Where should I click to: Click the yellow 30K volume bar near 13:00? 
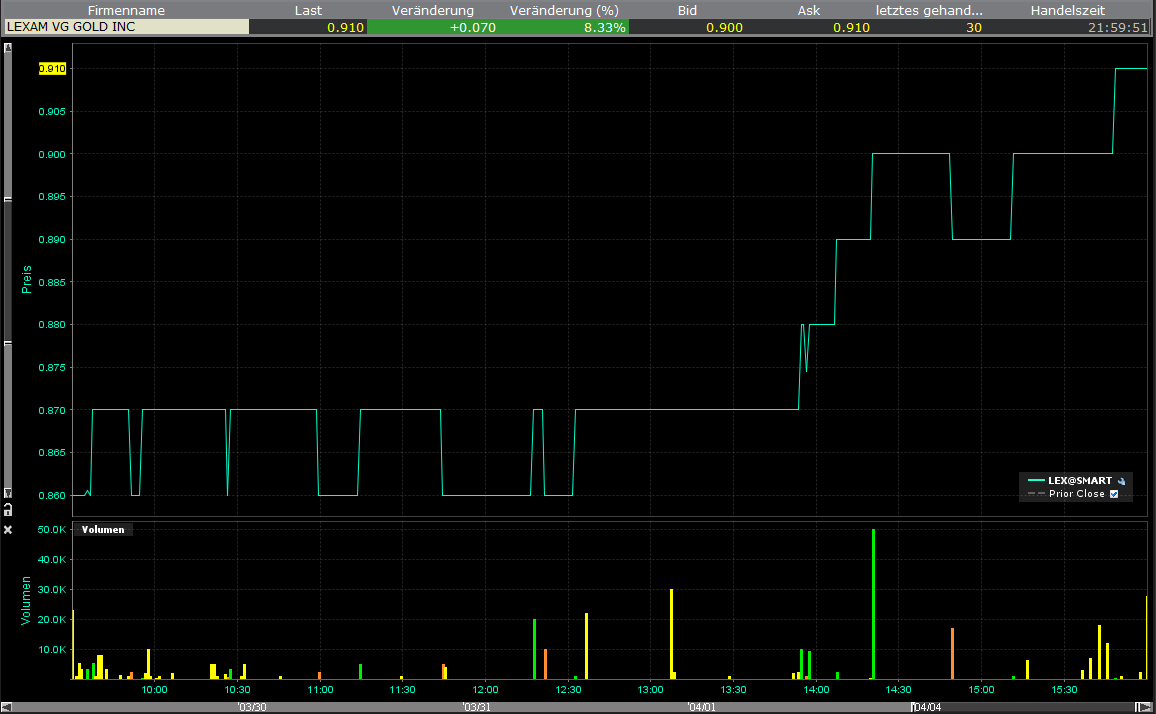pyautogui.click(x=672, y=634)
